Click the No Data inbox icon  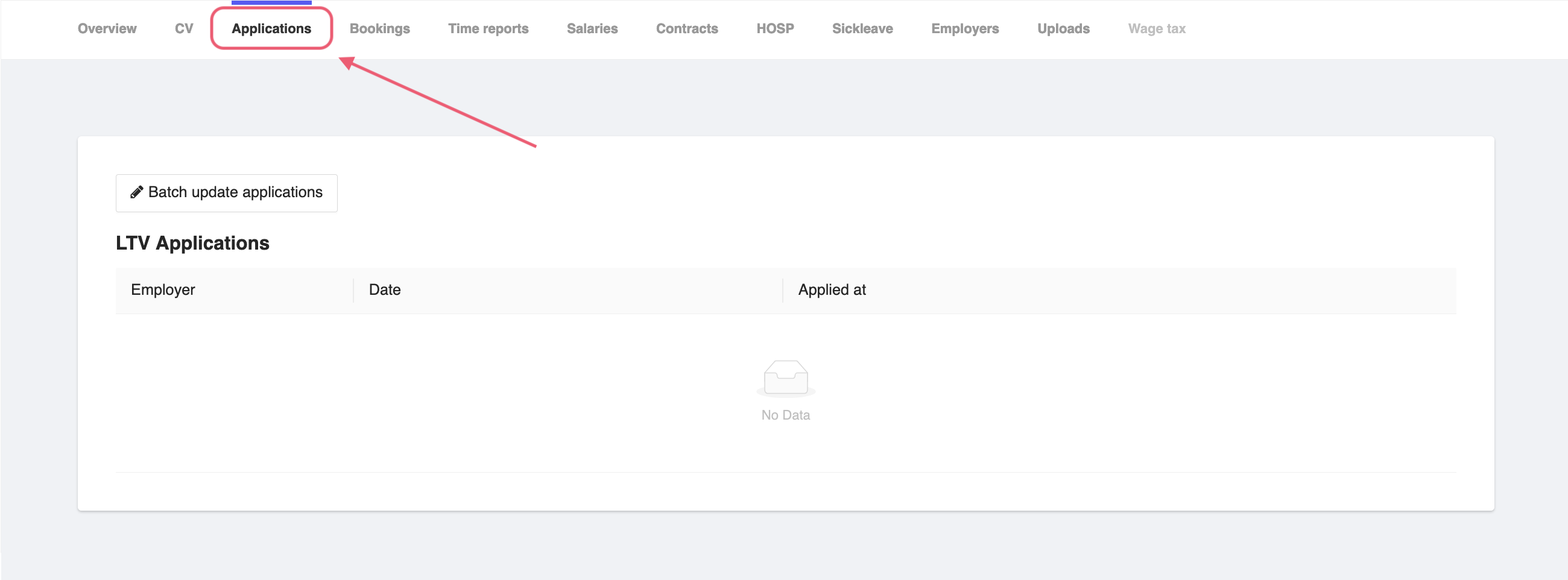[785, 379]
